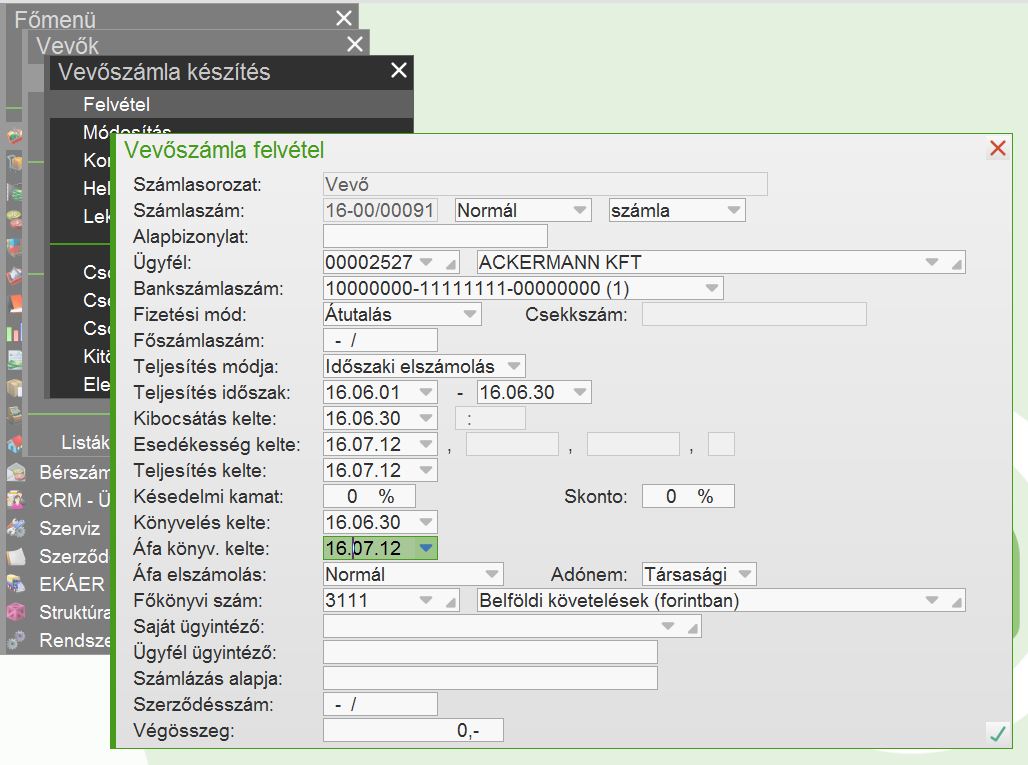The image size is (1028, 765).
Task: Click the Főszámlaszám input field
Action: coord(380,340)
